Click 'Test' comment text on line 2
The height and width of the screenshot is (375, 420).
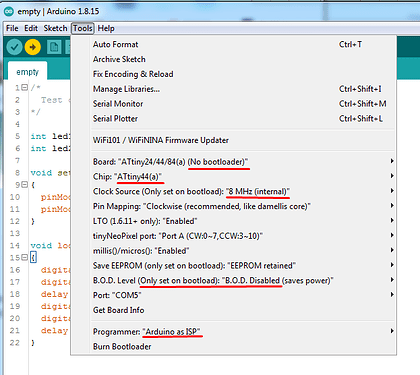[52, 100]
